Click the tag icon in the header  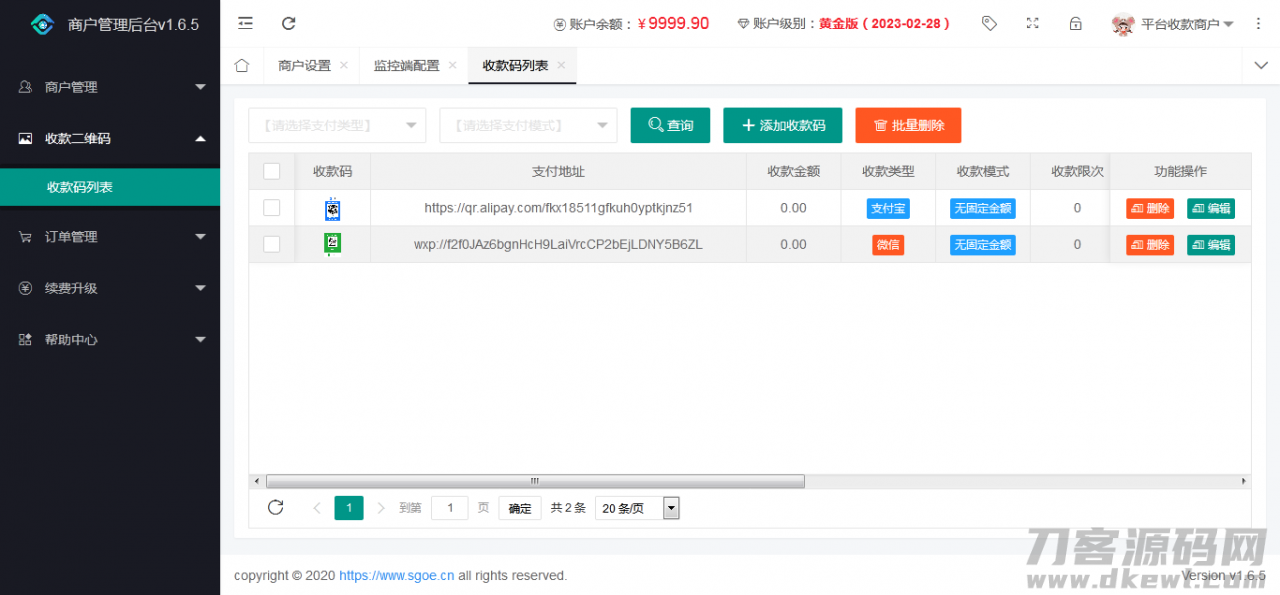click(989, 22)
